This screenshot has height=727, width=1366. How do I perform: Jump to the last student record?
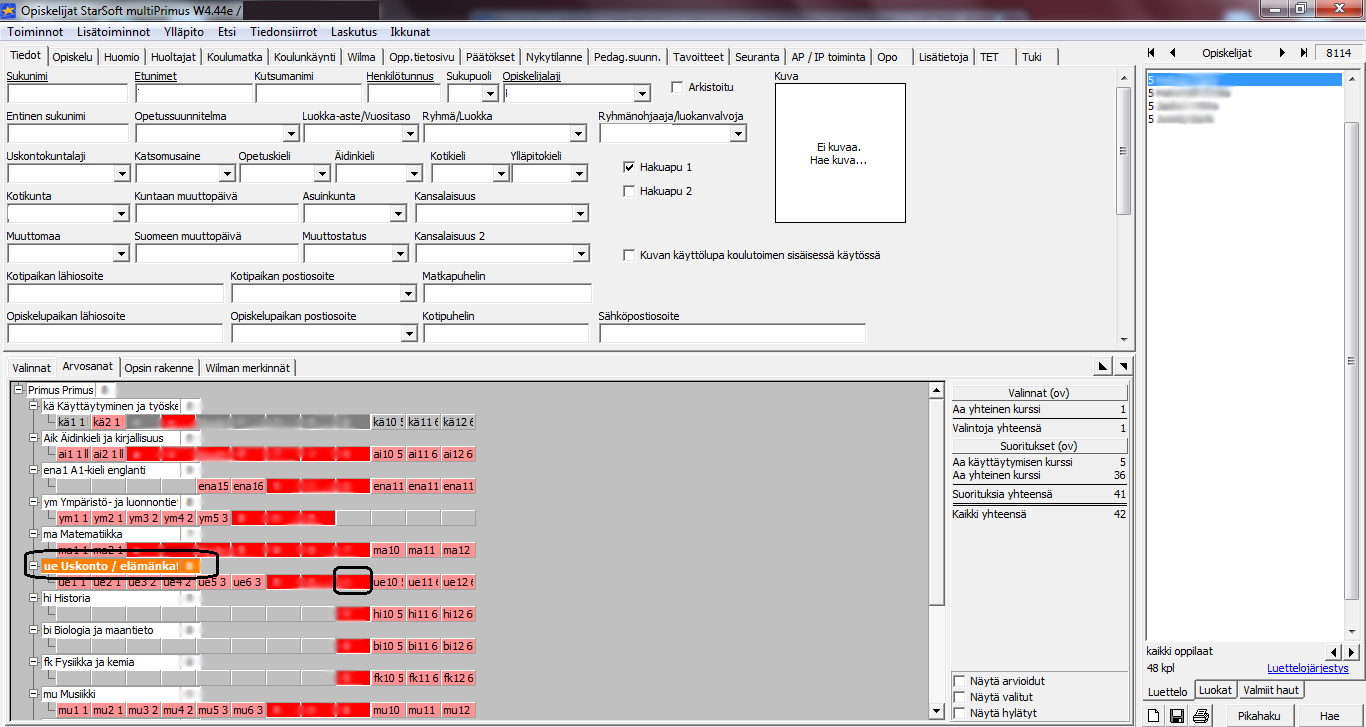pos(1303,53)
